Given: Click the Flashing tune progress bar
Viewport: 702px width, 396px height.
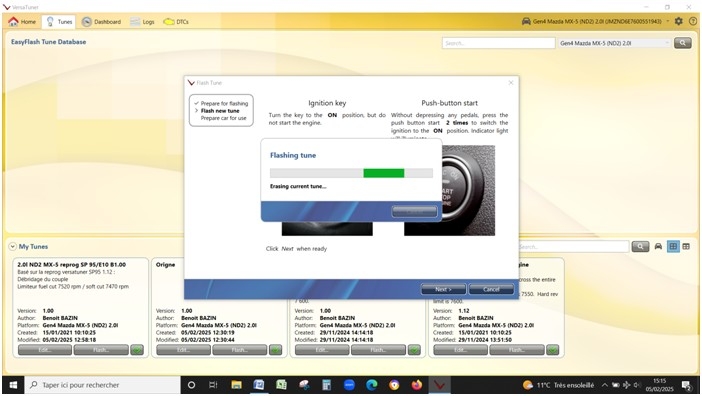Looking at the screenshot, I should point(351,173).
